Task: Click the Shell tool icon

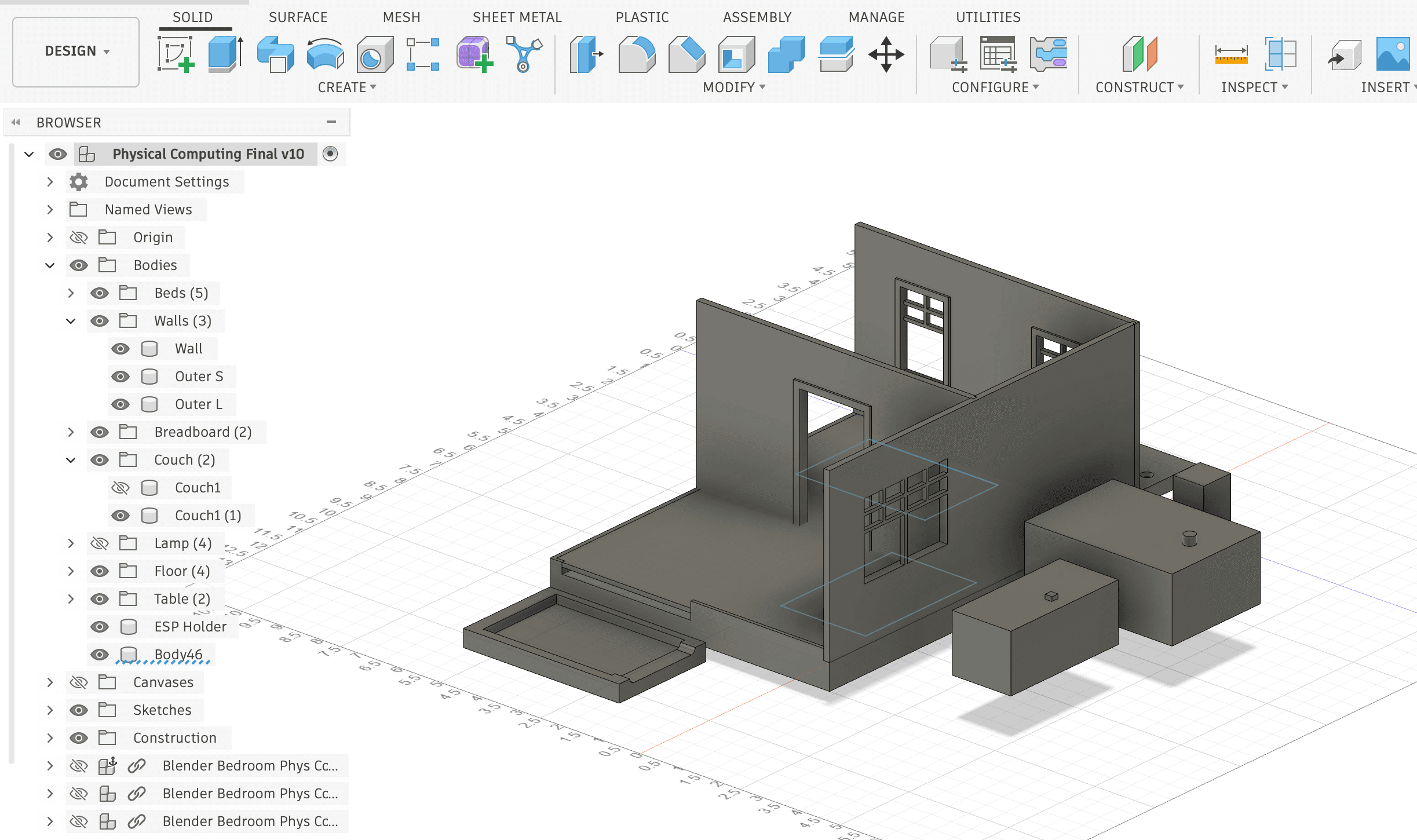Action: click(x=736, y=54)
